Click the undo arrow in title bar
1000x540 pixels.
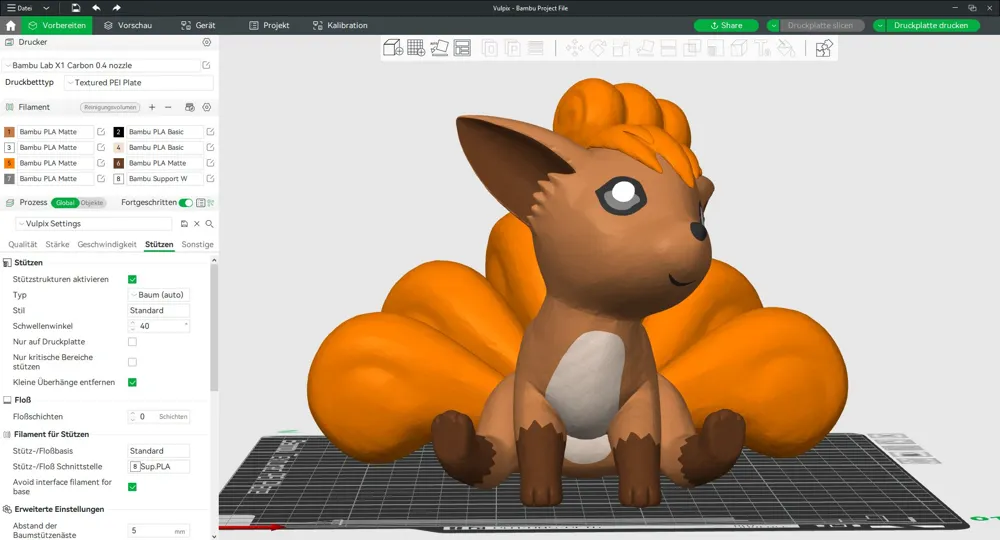(96, 8)
